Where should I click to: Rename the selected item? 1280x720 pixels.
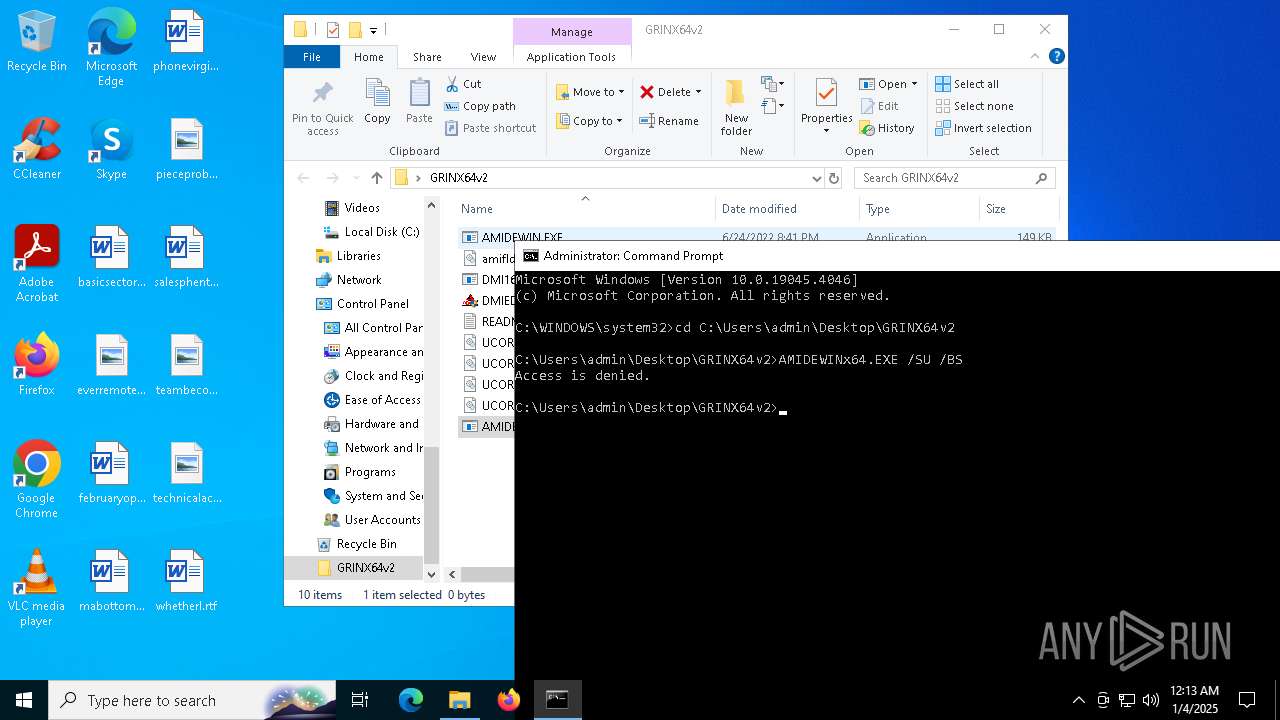click(x=669, y=121)
